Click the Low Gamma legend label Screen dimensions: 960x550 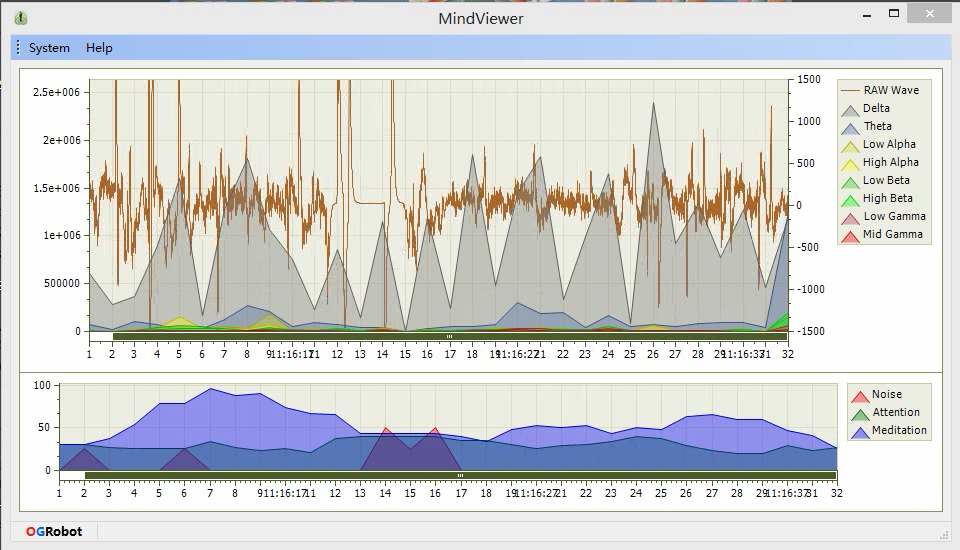894,216
